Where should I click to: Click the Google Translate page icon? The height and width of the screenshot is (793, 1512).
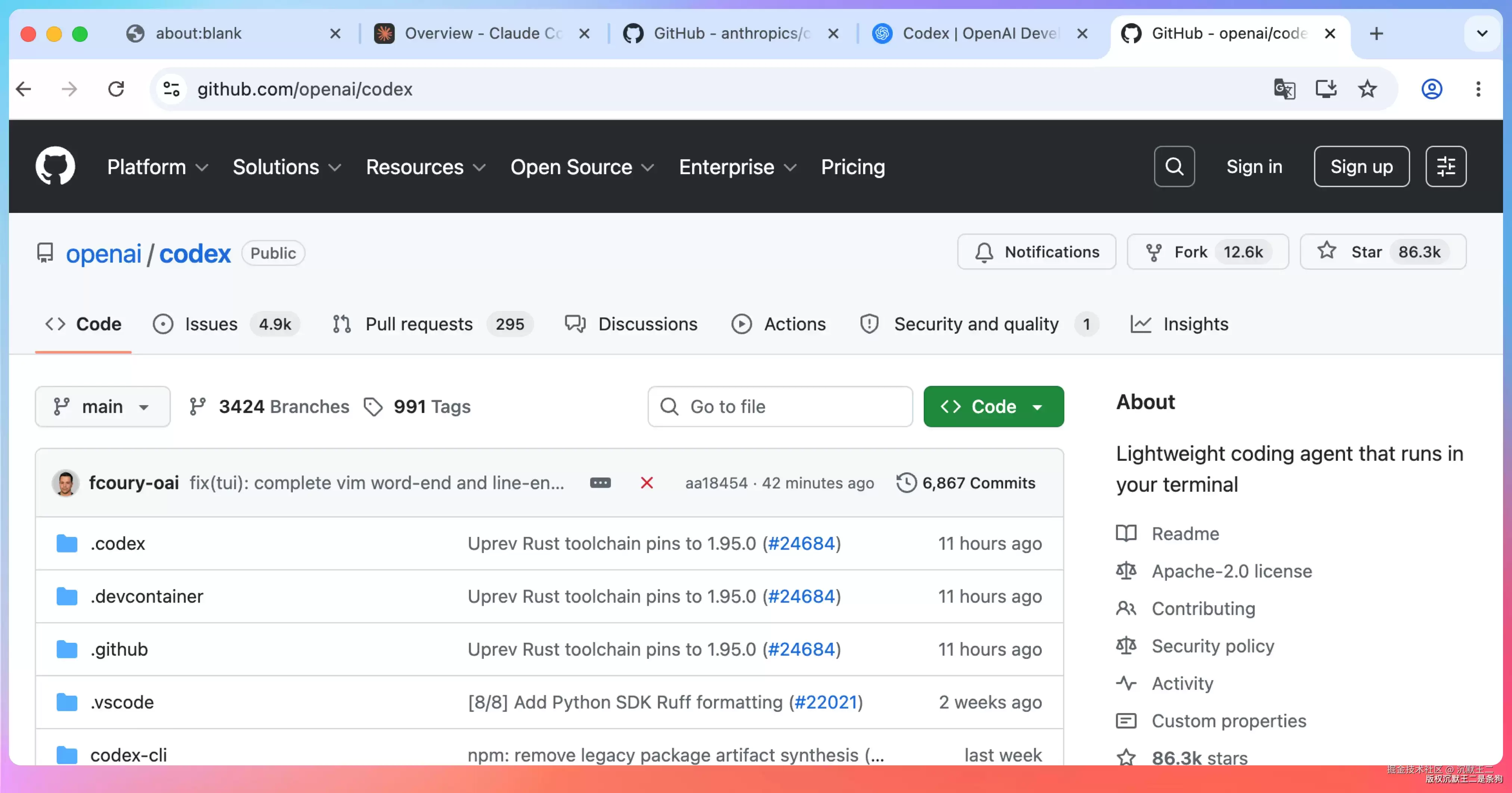[x=1284, y=89]
